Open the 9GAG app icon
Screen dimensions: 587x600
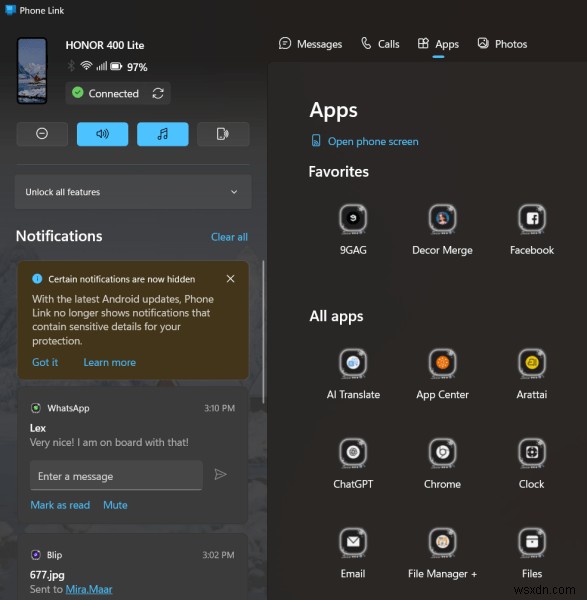pyautogui.click(x=353, y=219)
